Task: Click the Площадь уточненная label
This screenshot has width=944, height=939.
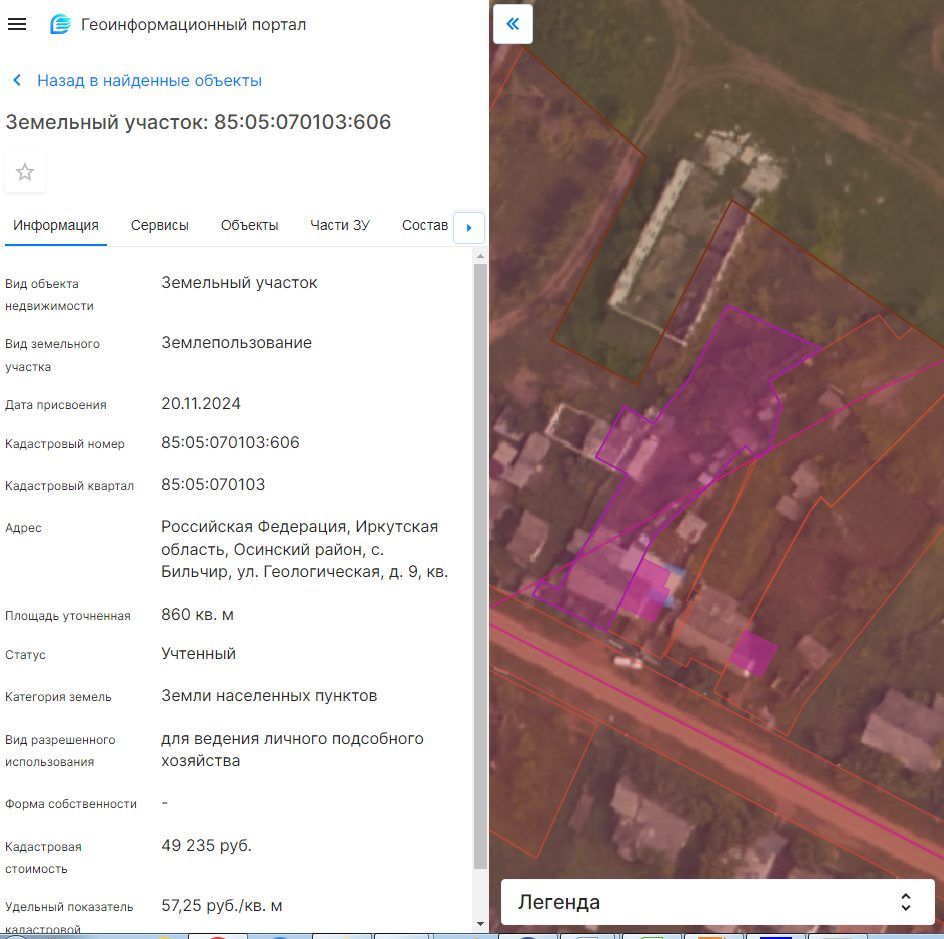Action: tap(67, 616)
